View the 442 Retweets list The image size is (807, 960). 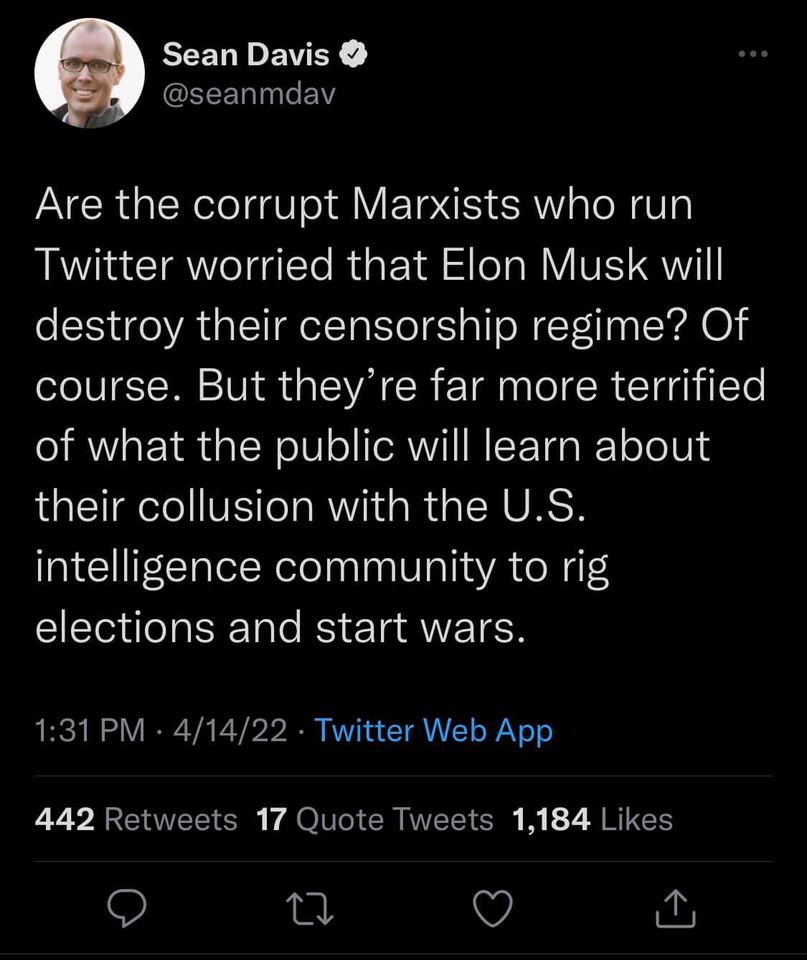pyautogui.click(x=136, y=819)
